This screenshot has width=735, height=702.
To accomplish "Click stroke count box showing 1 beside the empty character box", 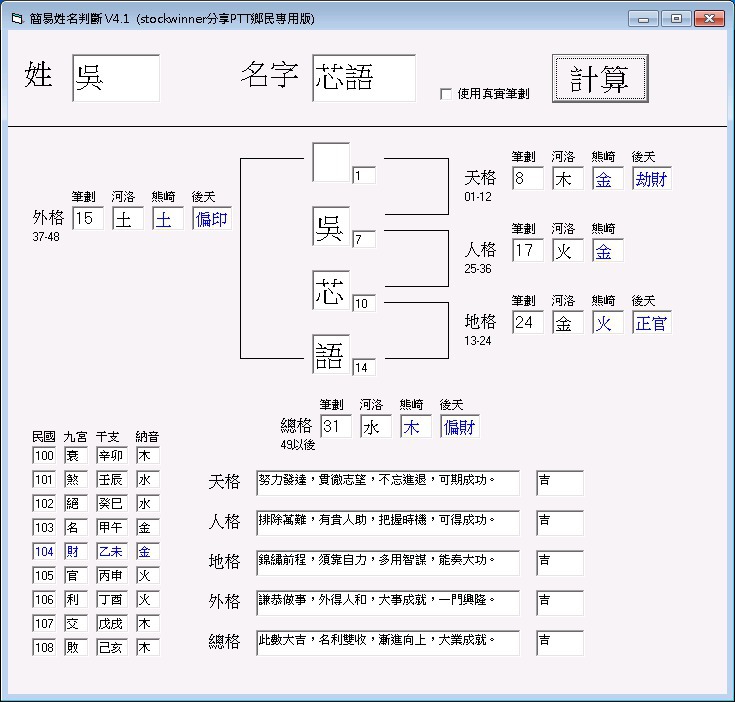I will (x=364, y=175).
